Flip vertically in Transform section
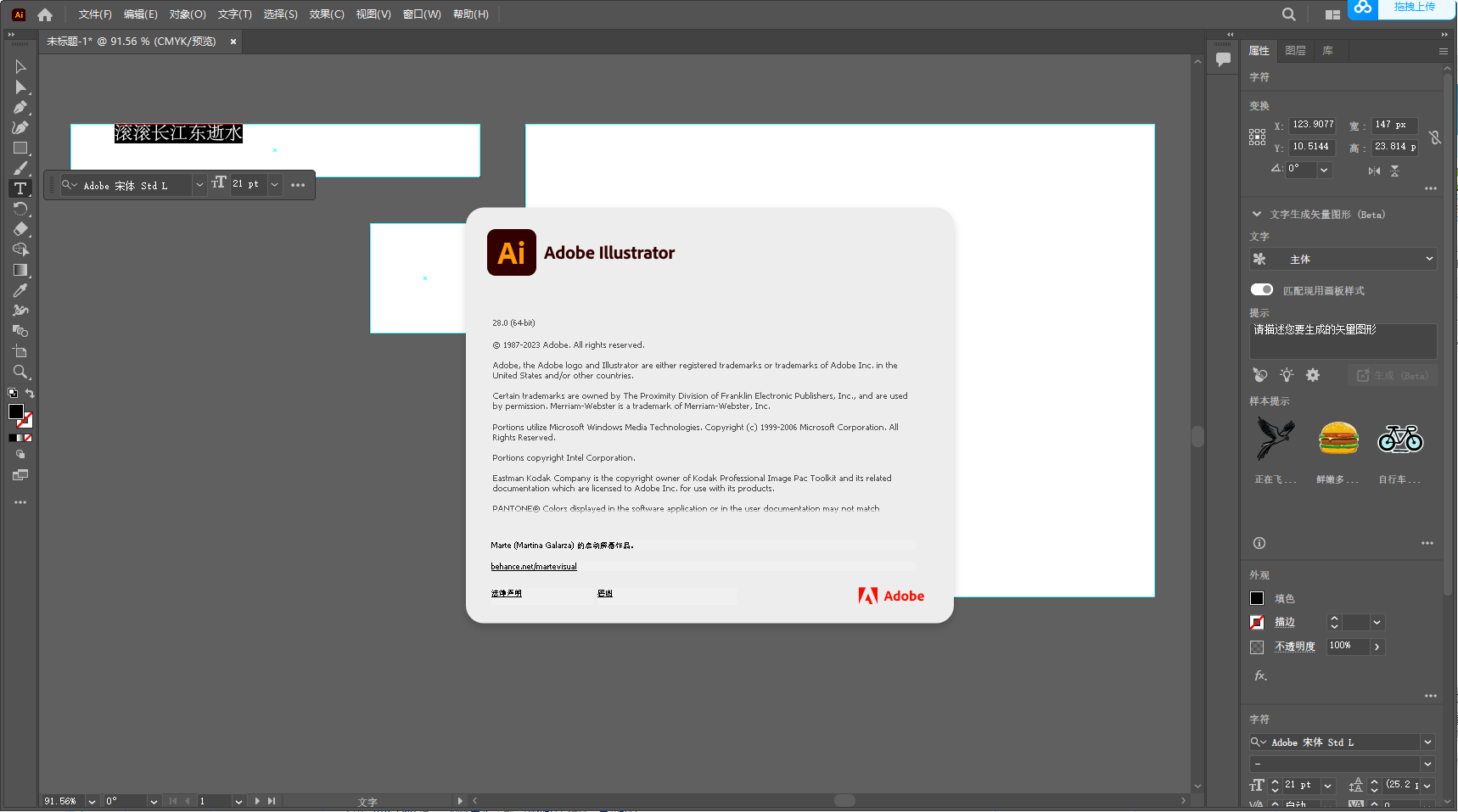Viewport: 1458px width, 812px height. 1394,171
